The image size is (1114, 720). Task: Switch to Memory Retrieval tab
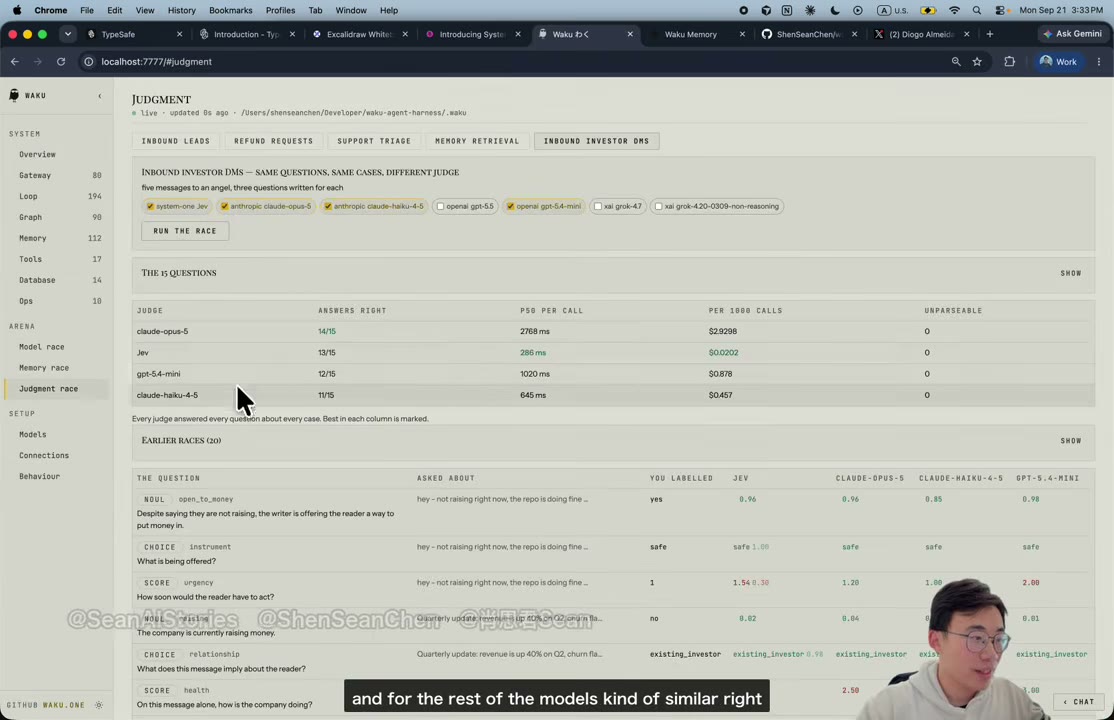(477, 141)
